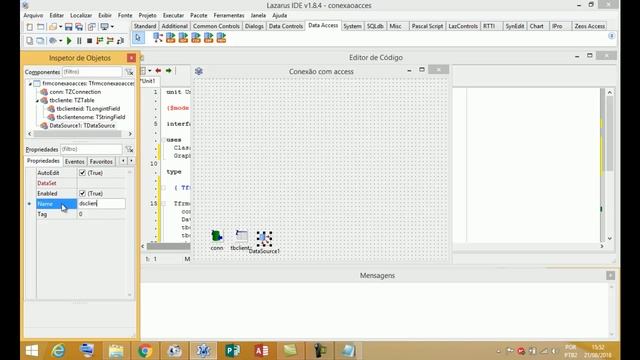Viewport: 640px width, 360px height.
Task: Click the green Jump Forward arrow in code editor
Action: tap(169, 71)
